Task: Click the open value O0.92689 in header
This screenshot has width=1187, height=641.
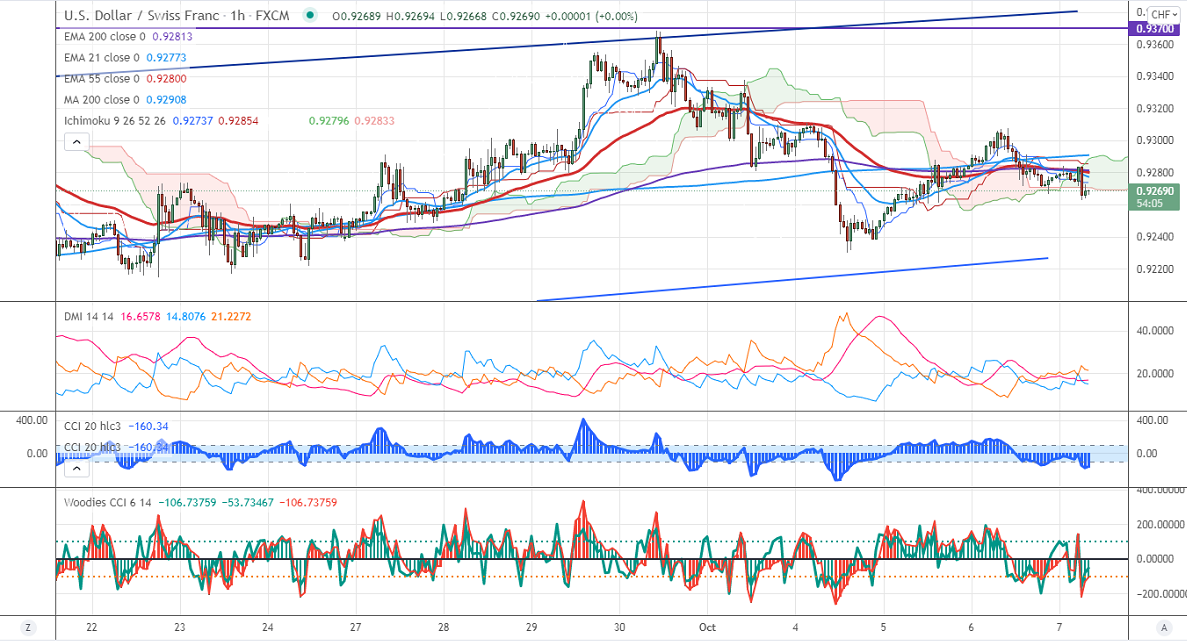Action: pos(357,16)
